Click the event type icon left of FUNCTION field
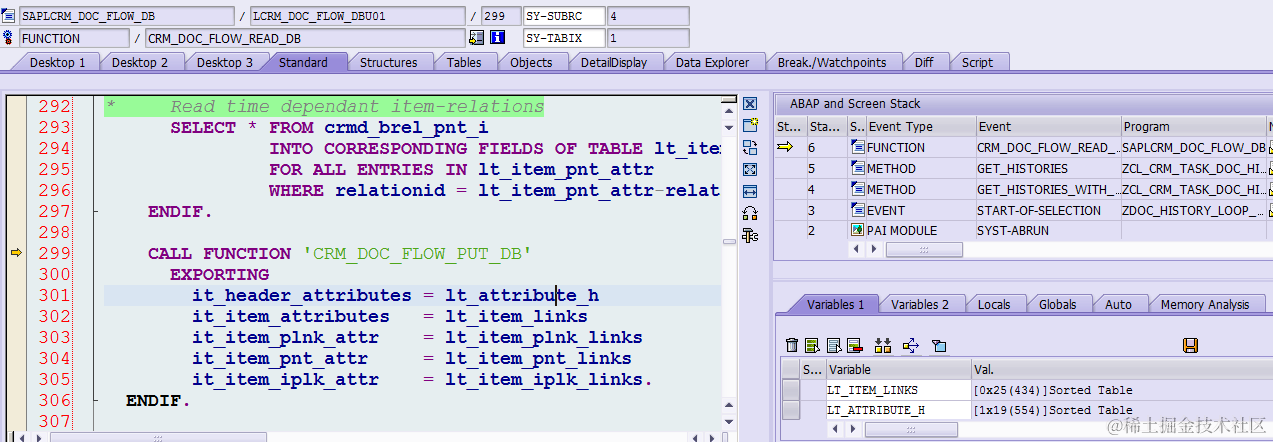This screenshot has width=1273, height=442. (9, 38)
